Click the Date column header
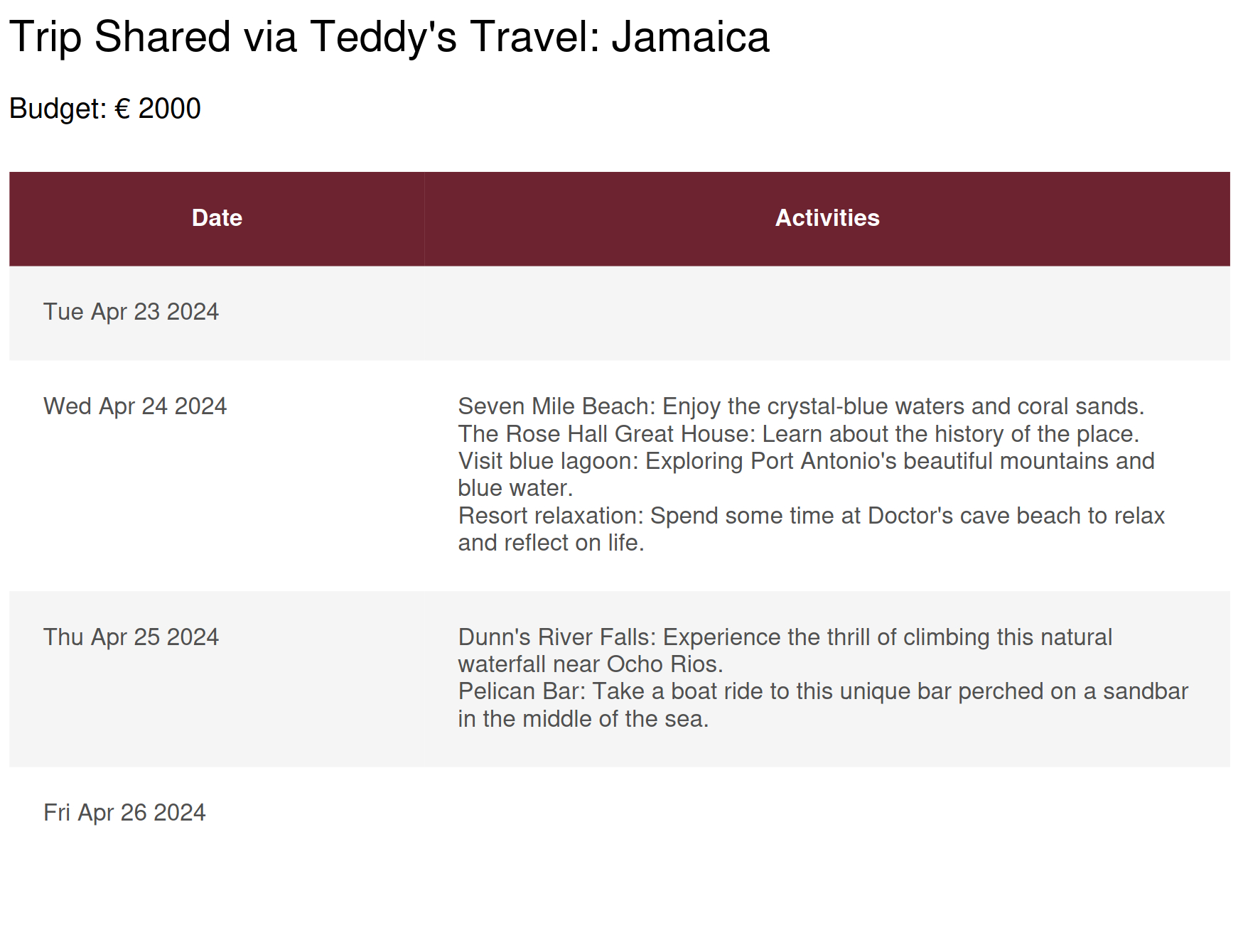Viewport: 1243px width, 952px height. click(217, 218)
